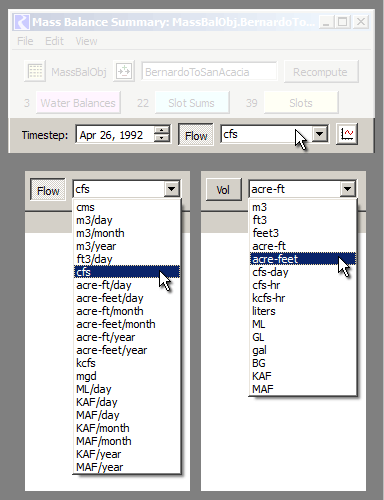Screen dimensions: 384x500
Task: Choose ft3/day from flow list
Action: pos(127,259)
